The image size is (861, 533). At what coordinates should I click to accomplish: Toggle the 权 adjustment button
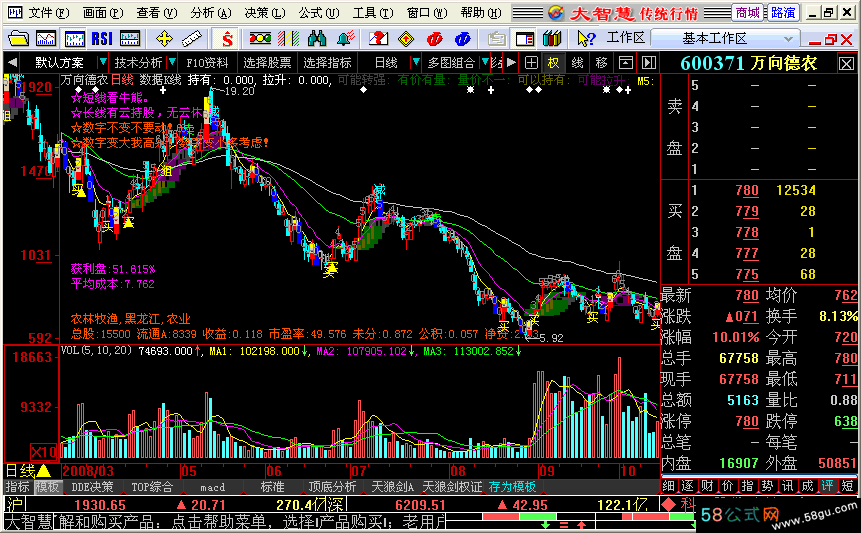click(x=553, y=63)
